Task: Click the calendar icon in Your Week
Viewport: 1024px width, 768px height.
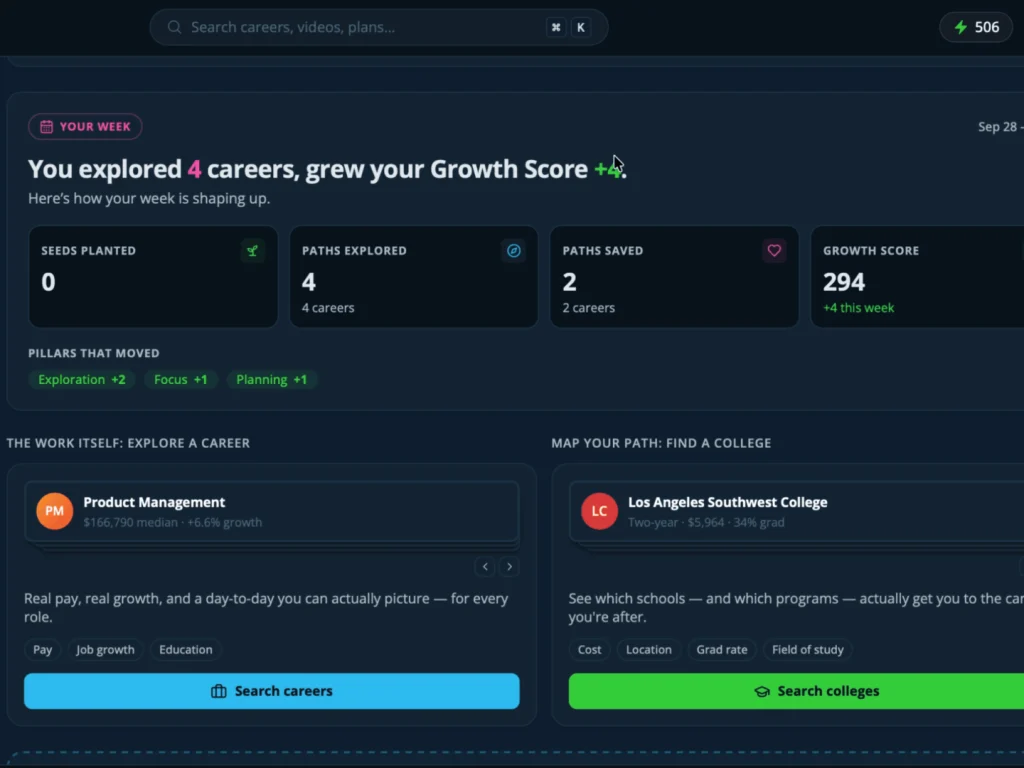Action: [46, 127]
